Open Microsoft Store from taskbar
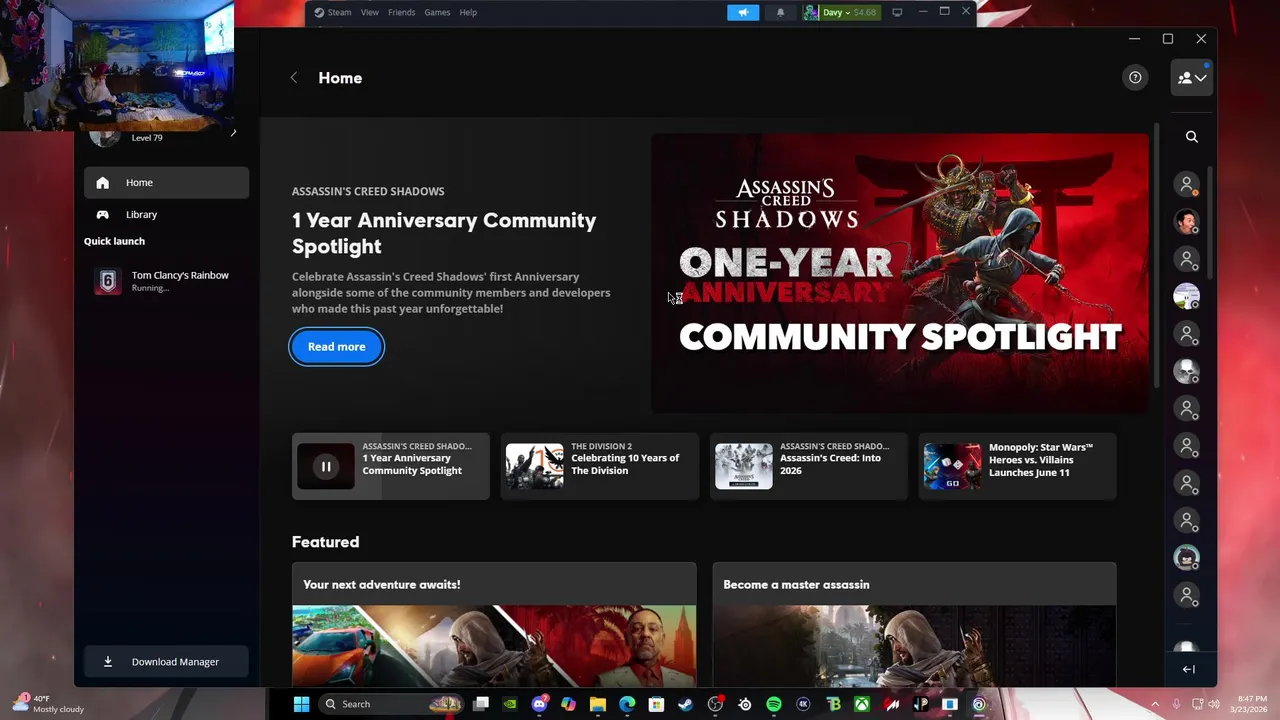 [x=656, y=704]
